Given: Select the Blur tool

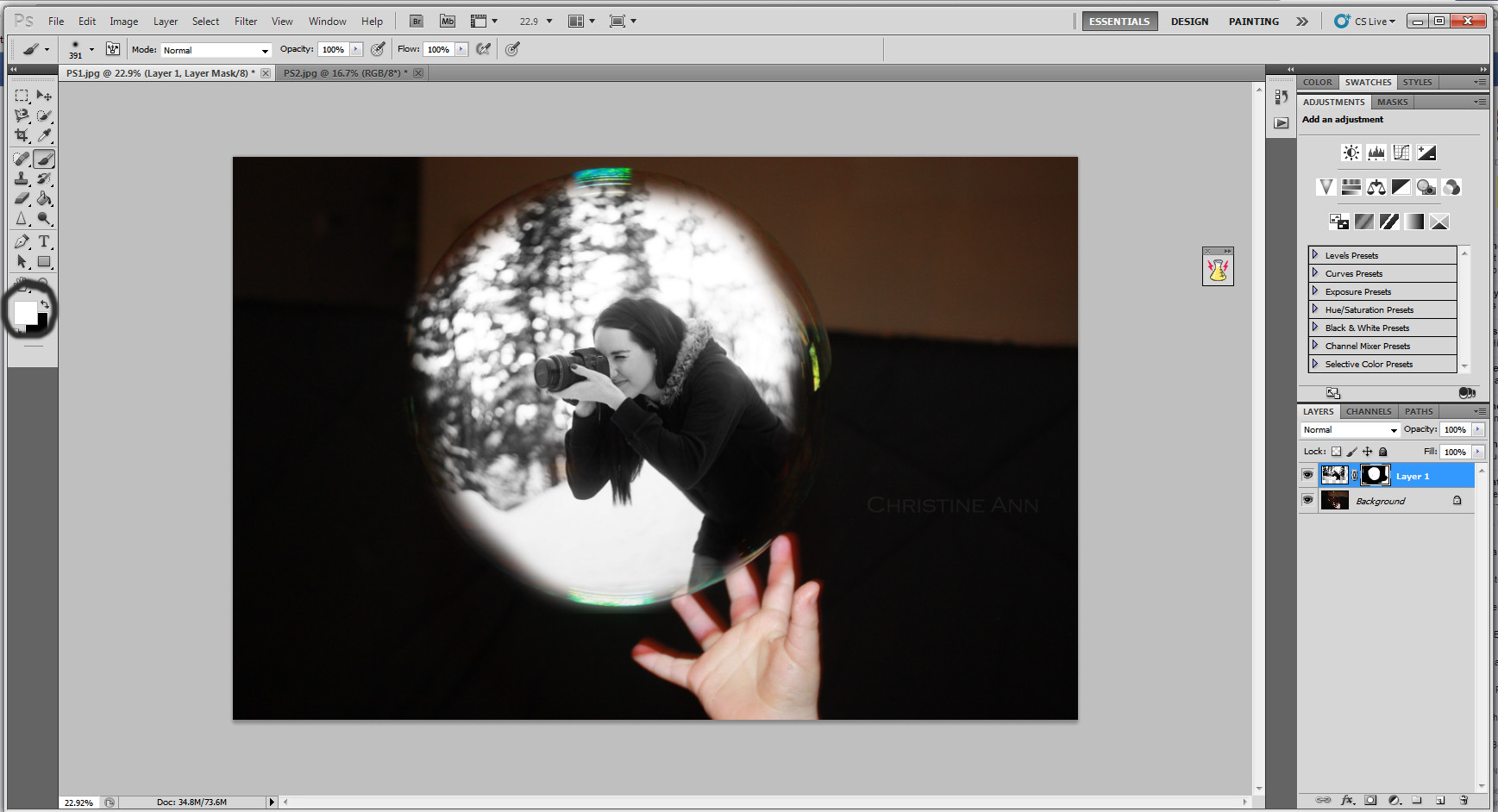Looking at the screenshot, I should [x=22, y=218].
